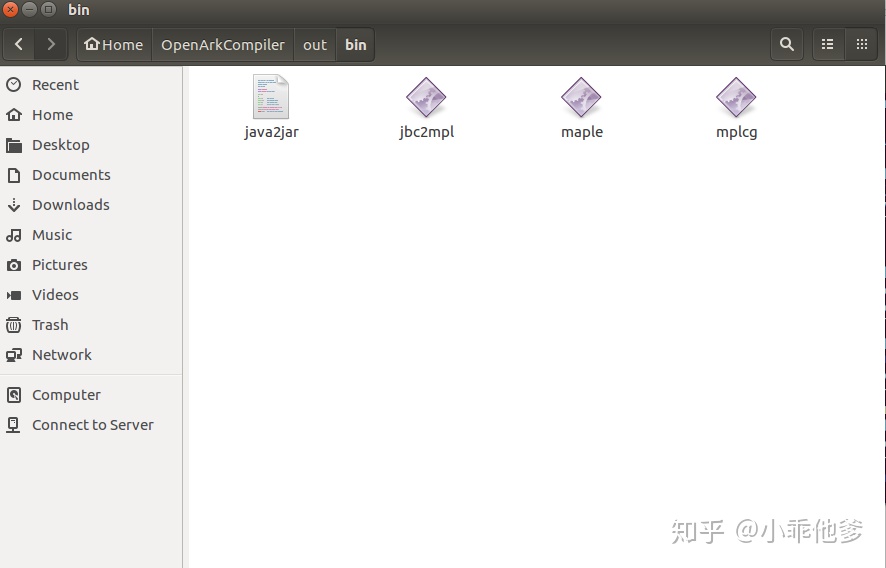The width and height of the screenshot is (886, 568).
Task: Click the Home house icon in sidebar
Action: tap(14, 115)
